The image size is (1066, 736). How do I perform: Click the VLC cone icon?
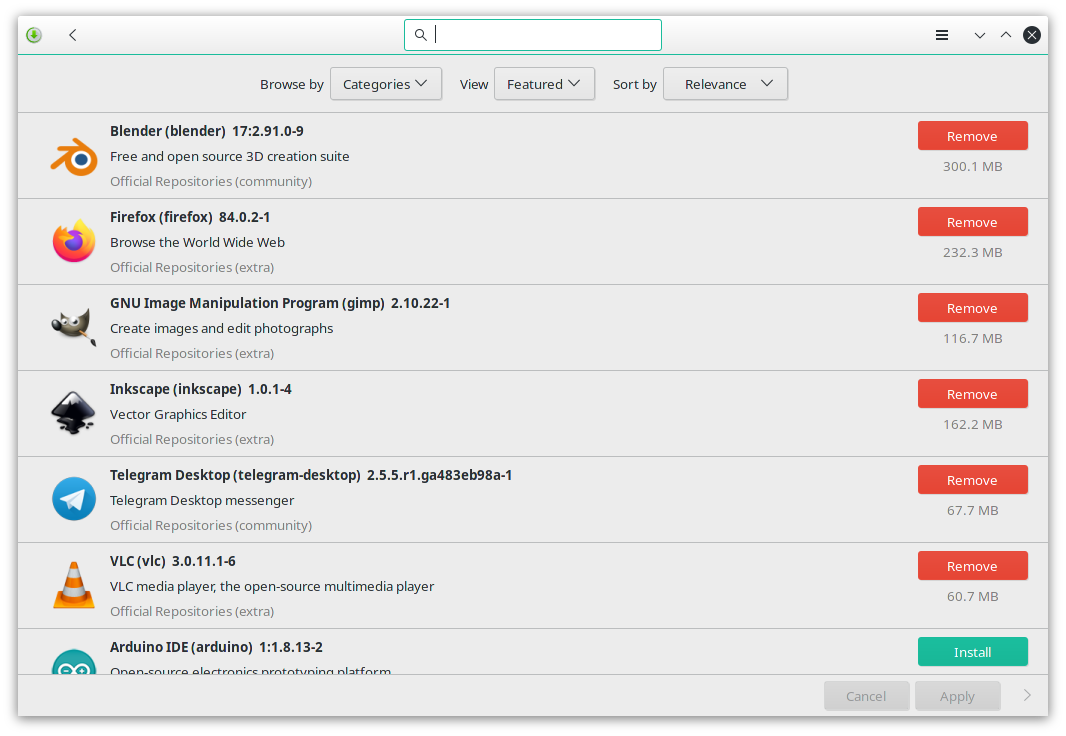[74, 584]
